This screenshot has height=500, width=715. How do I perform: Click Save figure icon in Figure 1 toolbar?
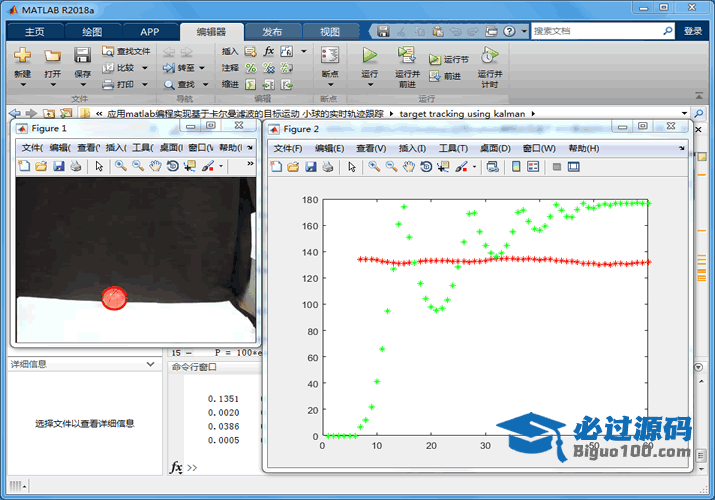click(x=58, y=166)
